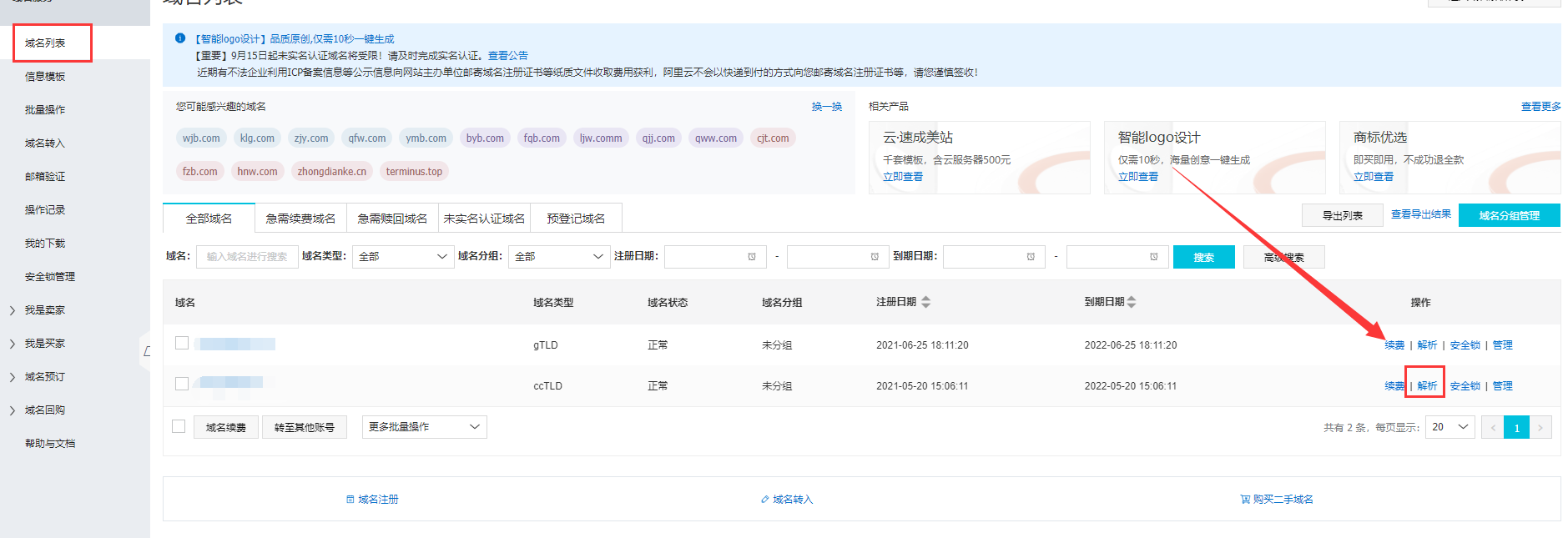Open the 域名分组 dropdown
Screen dimensions: 1568x538
click(x=558, y=257)
